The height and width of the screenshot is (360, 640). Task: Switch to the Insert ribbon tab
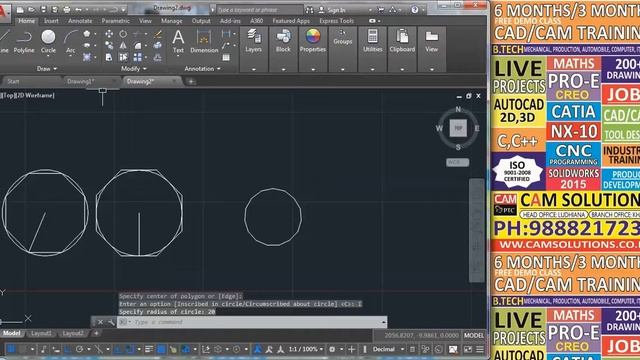pos(51,21)
